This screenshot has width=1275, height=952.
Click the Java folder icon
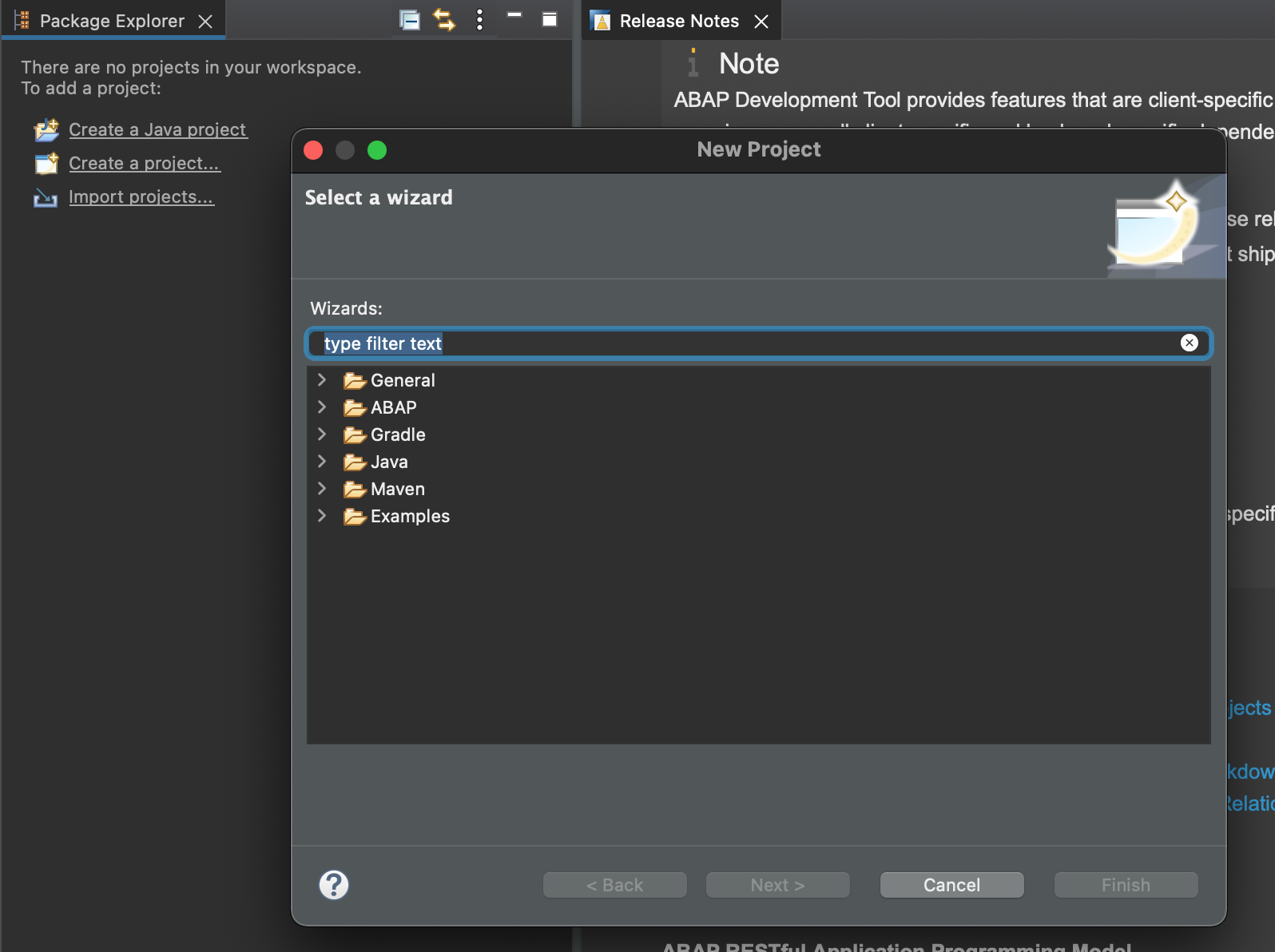[355, 462]
